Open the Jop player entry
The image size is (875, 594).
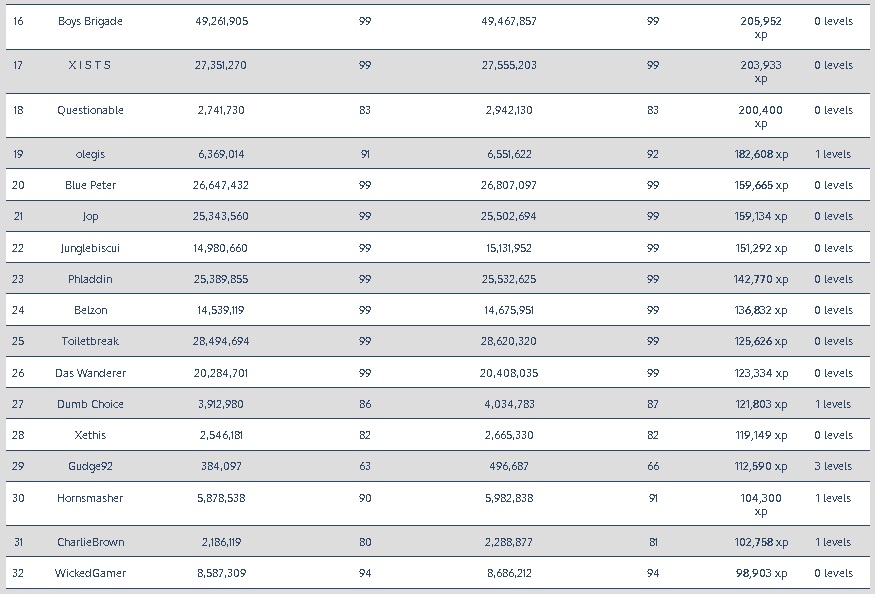90,216
